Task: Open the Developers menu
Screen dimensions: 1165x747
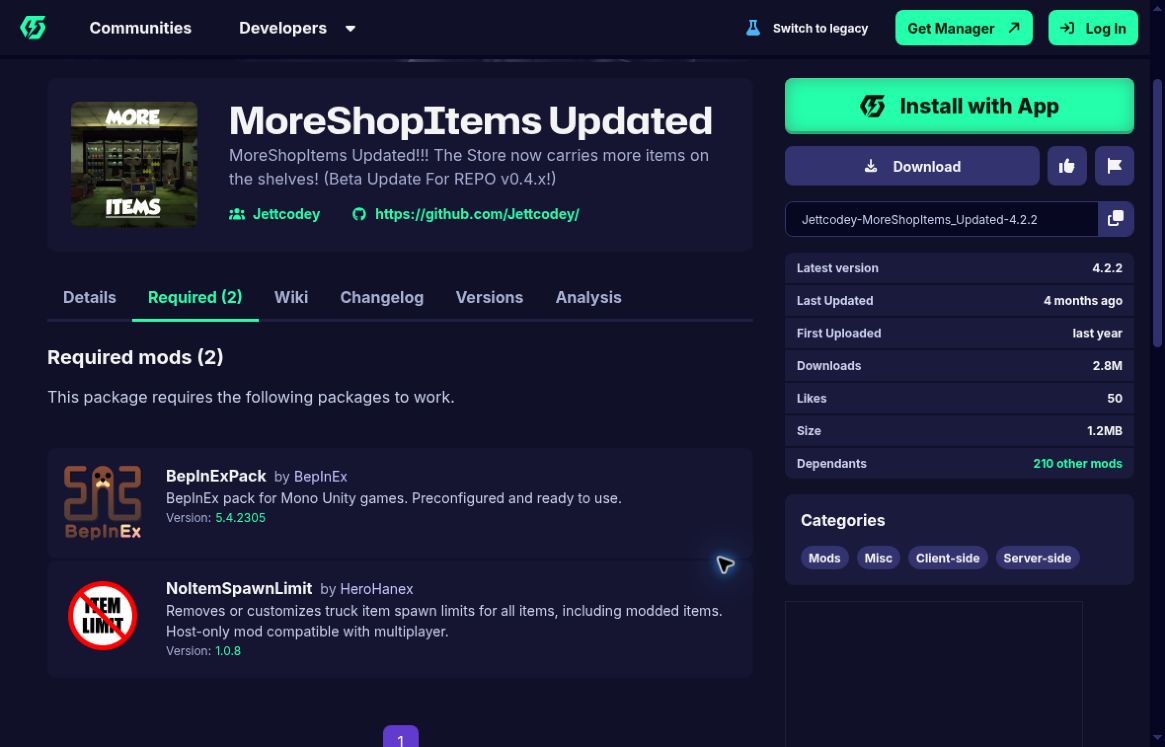Action: click(282, 28)
